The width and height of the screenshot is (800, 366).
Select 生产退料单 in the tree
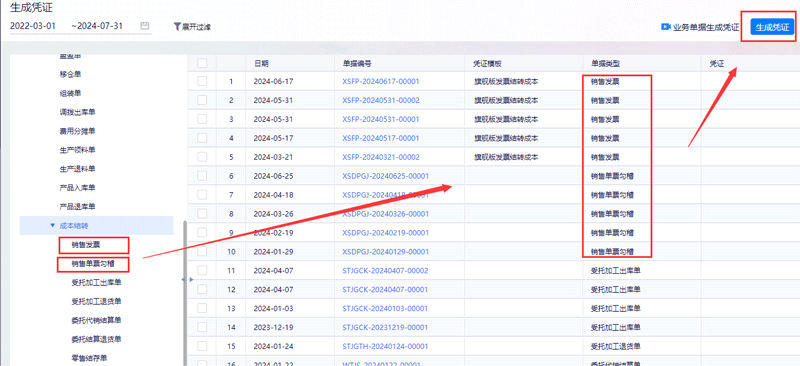[x=78, y=169]
